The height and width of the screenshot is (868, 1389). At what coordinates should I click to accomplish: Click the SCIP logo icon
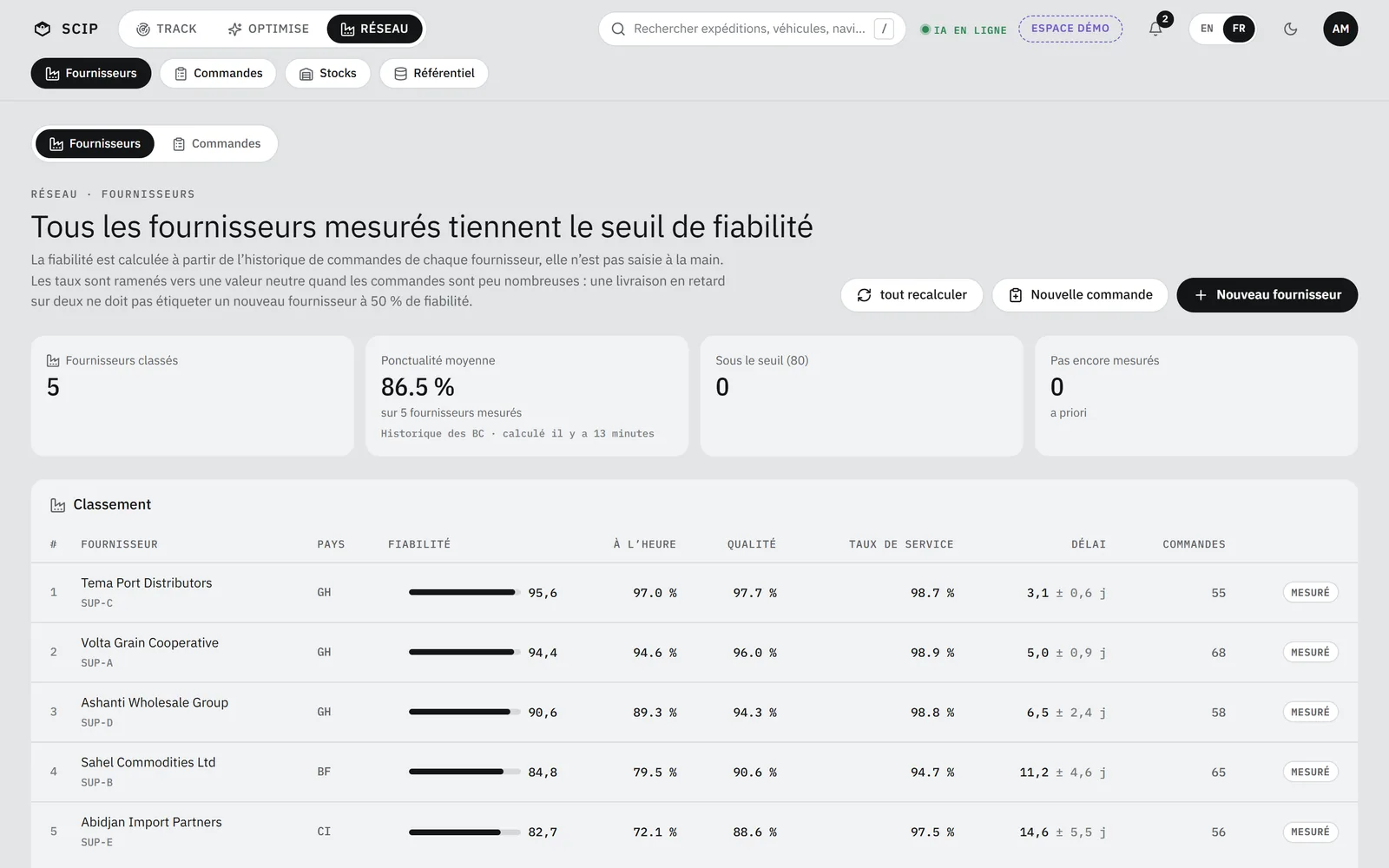click(x=42, y=29)
